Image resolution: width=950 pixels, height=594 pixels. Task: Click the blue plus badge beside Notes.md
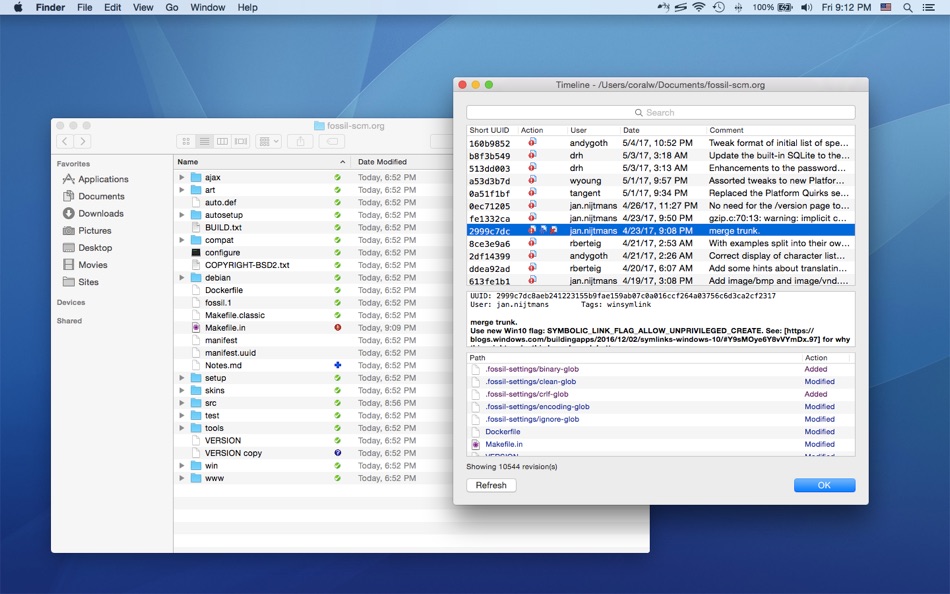[338, 365]
